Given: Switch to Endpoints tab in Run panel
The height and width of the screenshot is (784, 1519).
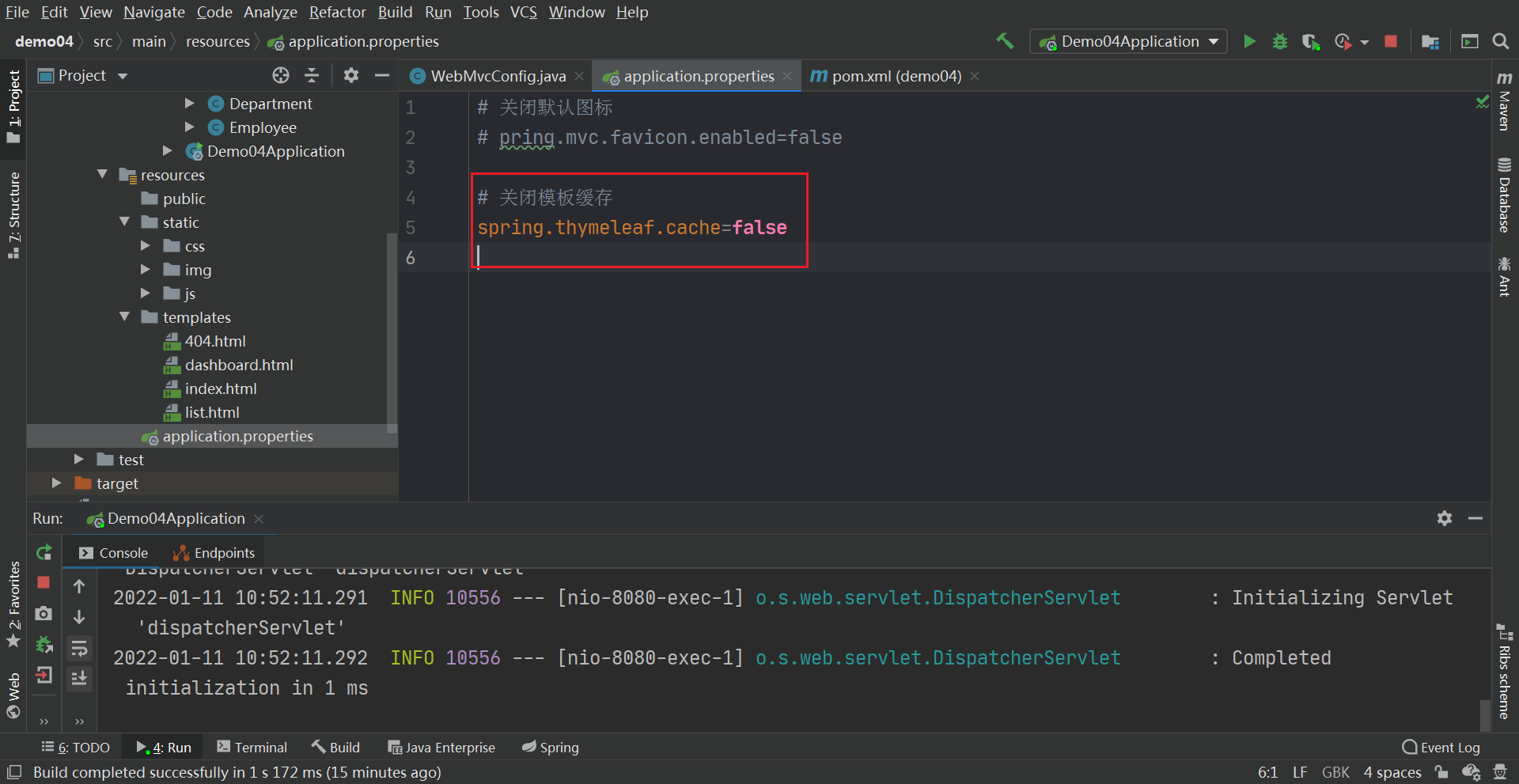Looking at the screenshot, I should pos(214,553).
